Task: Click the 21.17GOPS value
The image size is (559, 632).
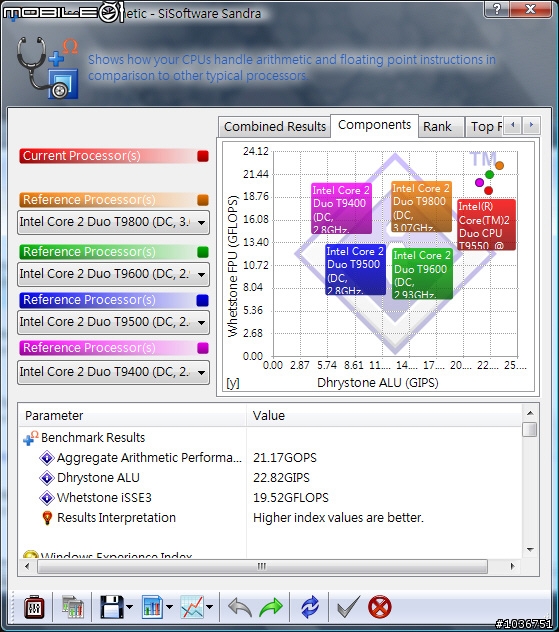Action: [x=285, y=458]
